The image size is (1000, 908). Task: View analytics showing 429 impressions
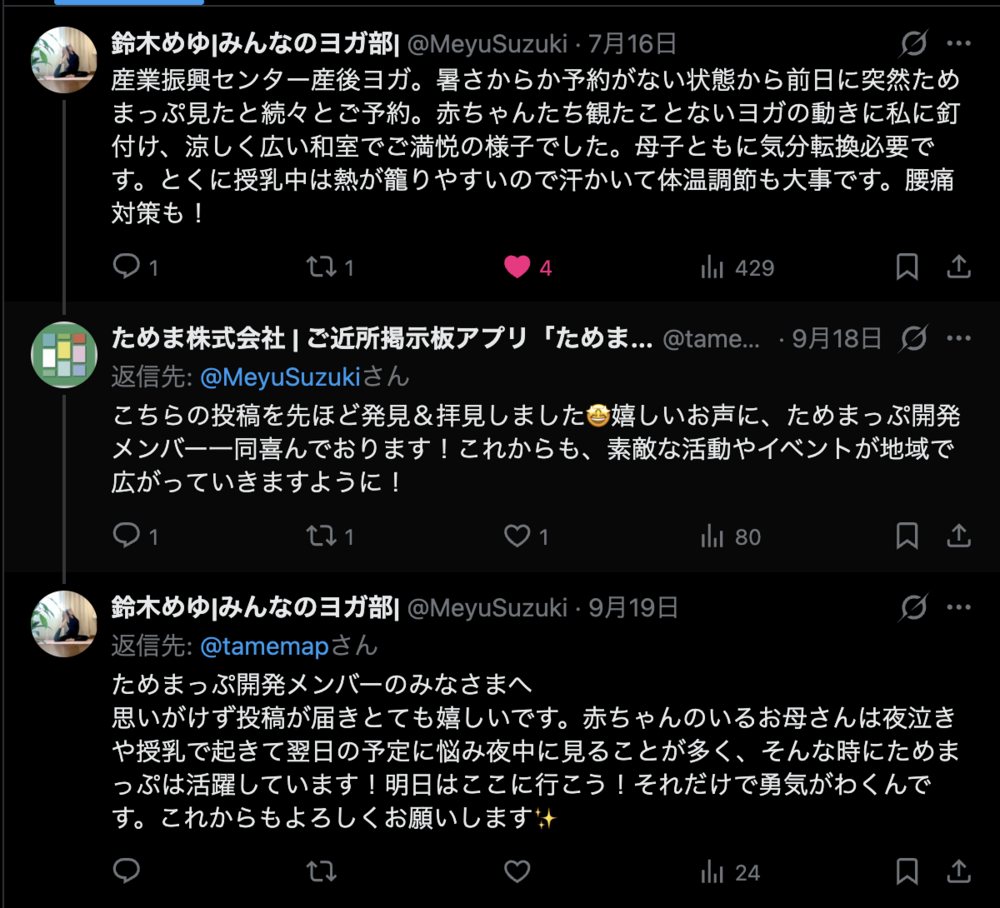coord(737,268)
